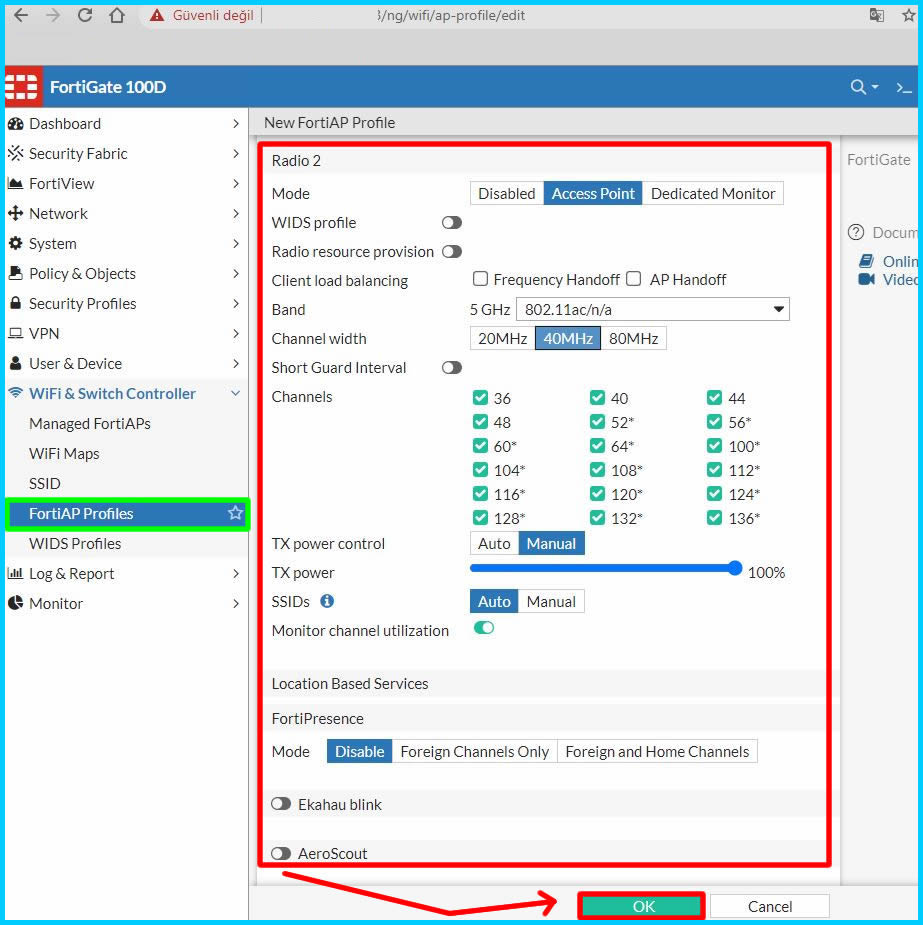Enable the Ekahau blink toggle
This screenshot has height=925, width=923.
pos(281,803)
